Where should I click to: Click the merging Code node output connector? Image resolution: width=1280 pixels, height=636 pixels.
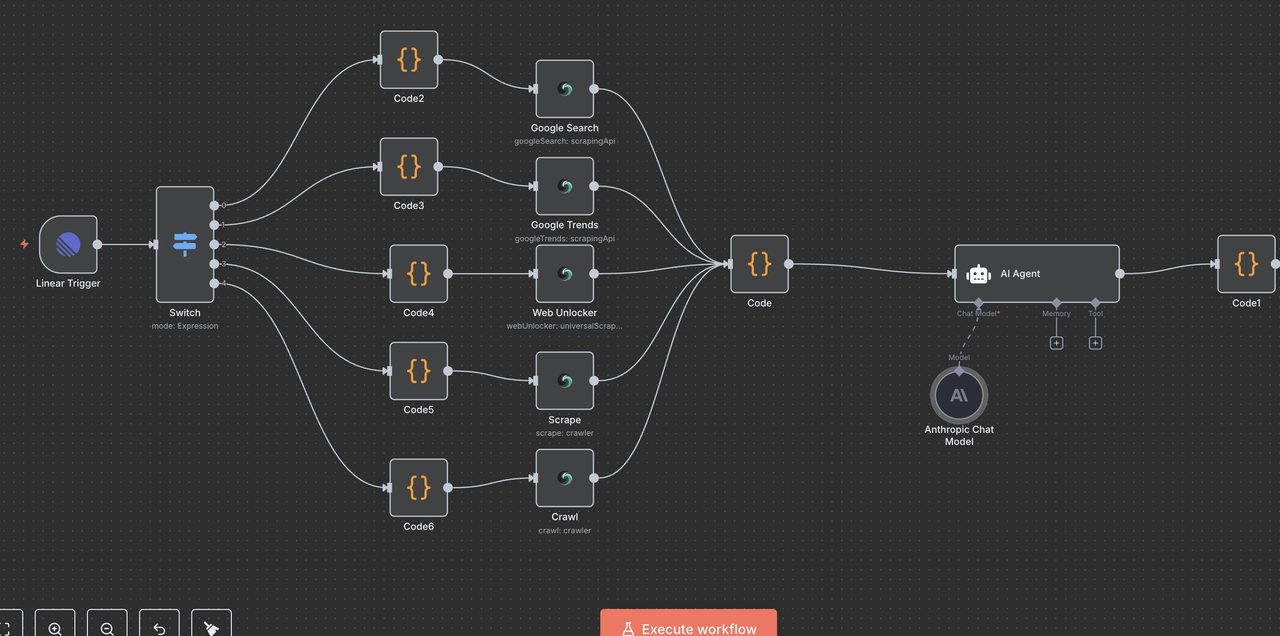[x=789, y=264]
